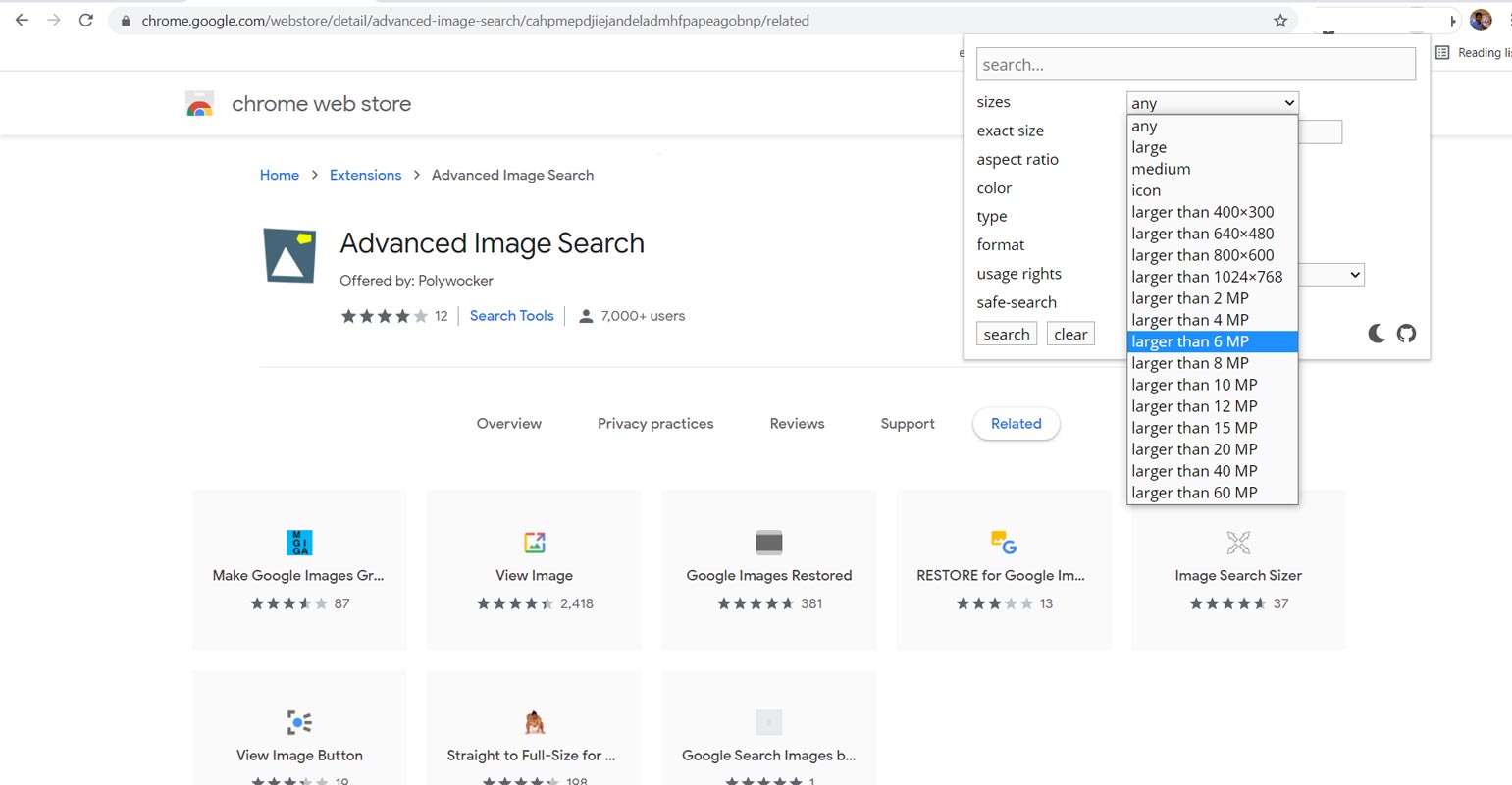Select the 'icon' size option
Viewport: 1512px width, 785px height.
pyautogui.click(x=1213, y=190)
